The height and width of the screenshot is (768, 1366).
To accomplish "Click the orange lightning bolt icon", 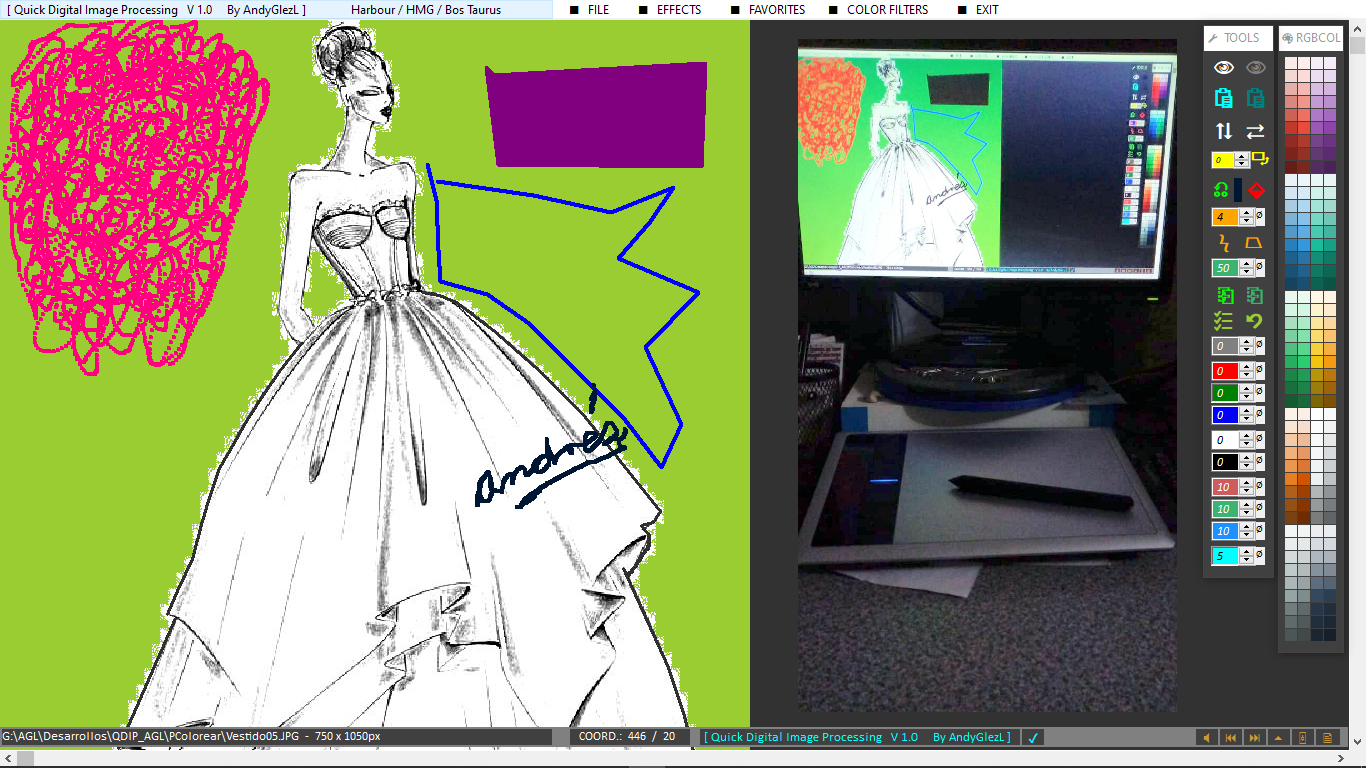I will [x=1223, y=243].
